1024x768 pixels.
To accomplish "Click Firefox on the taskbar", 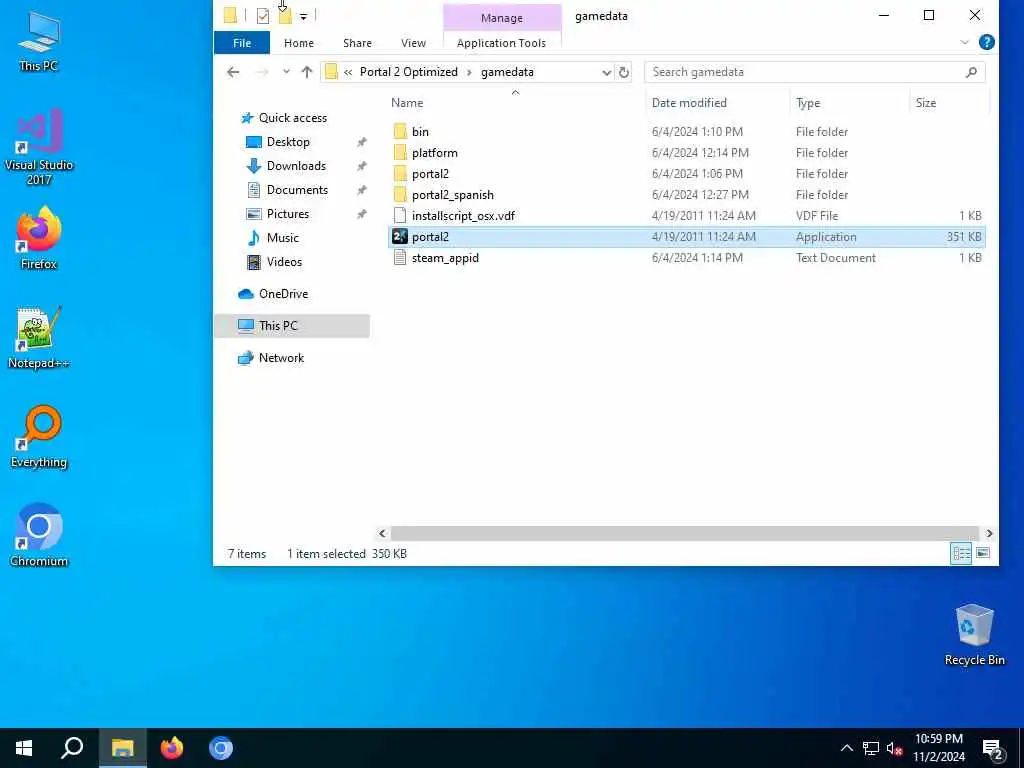I will pyautogui.click(x=172, y=748).
